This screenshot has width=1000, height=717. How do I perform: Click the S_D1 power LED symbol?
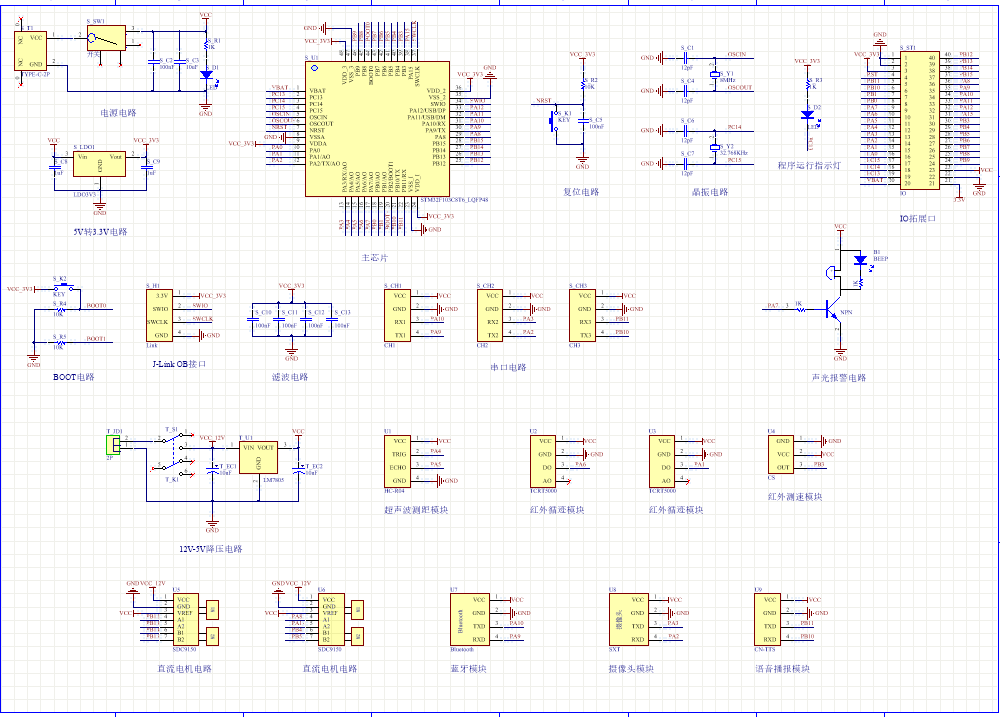coord(206,74)
